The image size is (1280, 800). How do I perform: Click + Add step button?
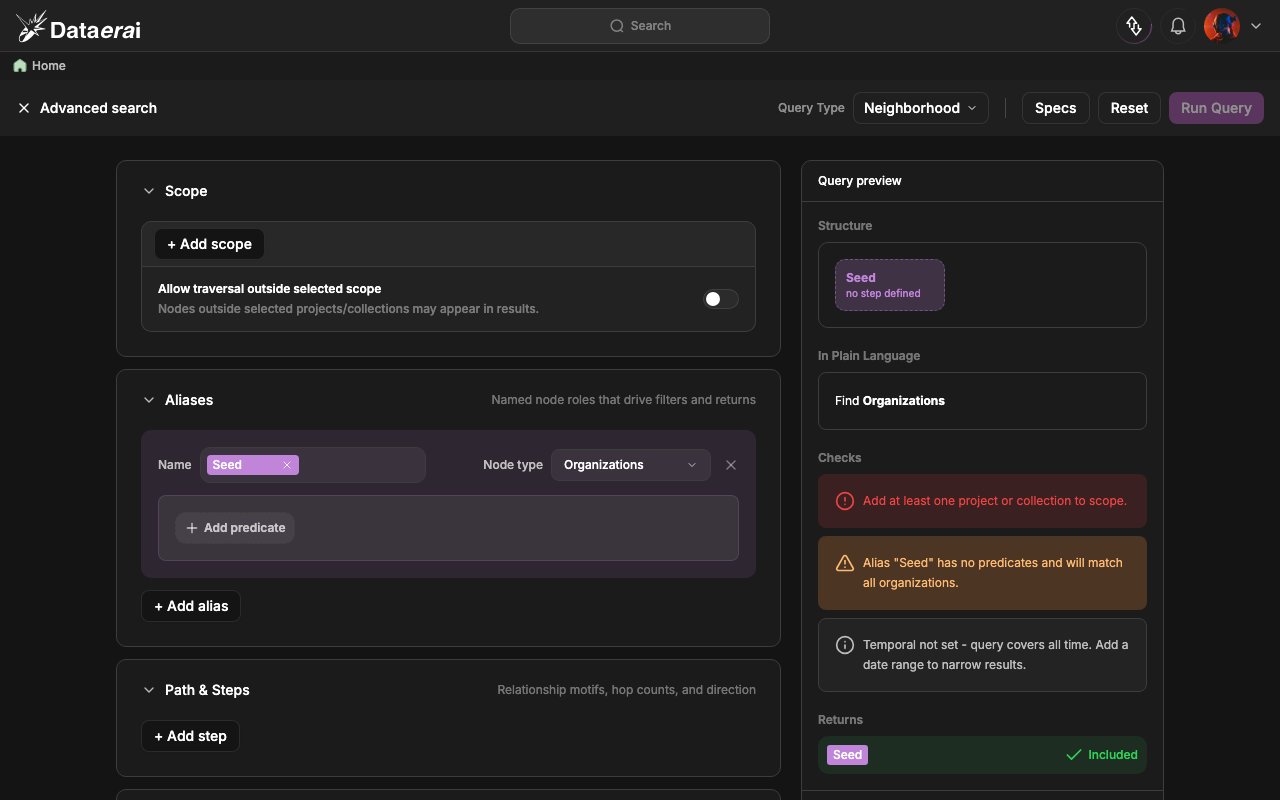[x=190, y=736]
